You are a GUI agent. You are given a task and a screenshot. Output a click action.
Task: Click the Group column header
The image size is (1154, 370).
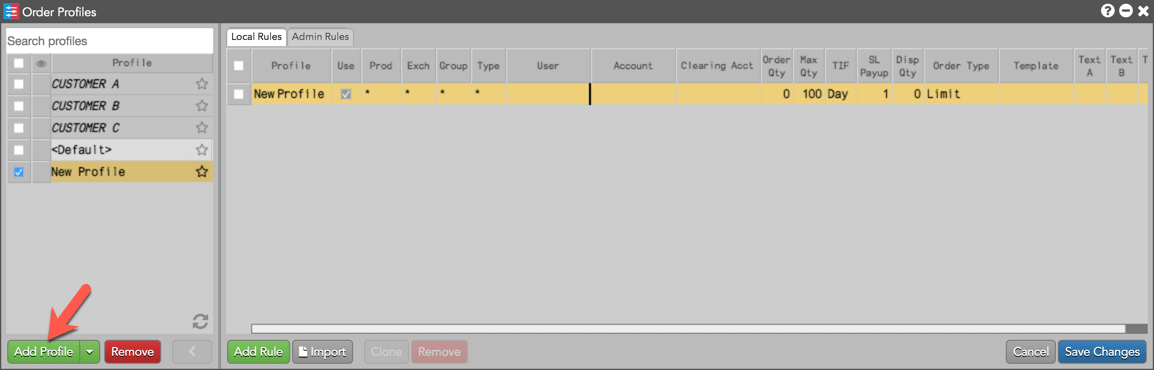pos(453,65)
